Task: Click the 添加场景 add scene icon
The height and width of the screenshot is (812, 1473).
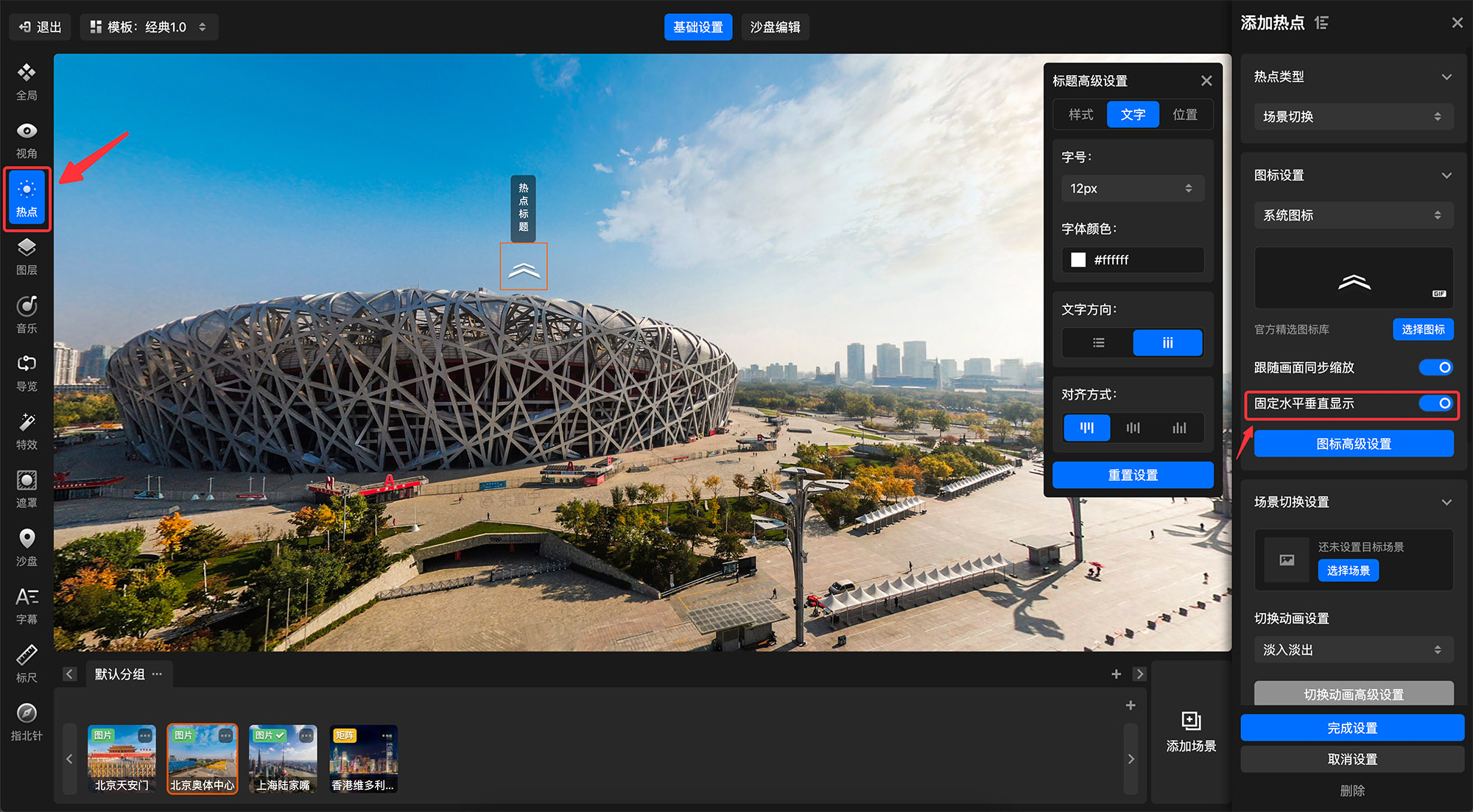Action: (1191, 721)
